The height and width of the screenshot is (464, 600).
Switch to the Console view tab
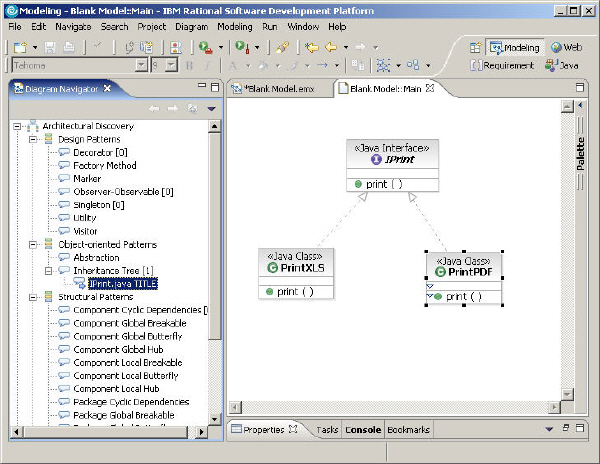(363, 430)
